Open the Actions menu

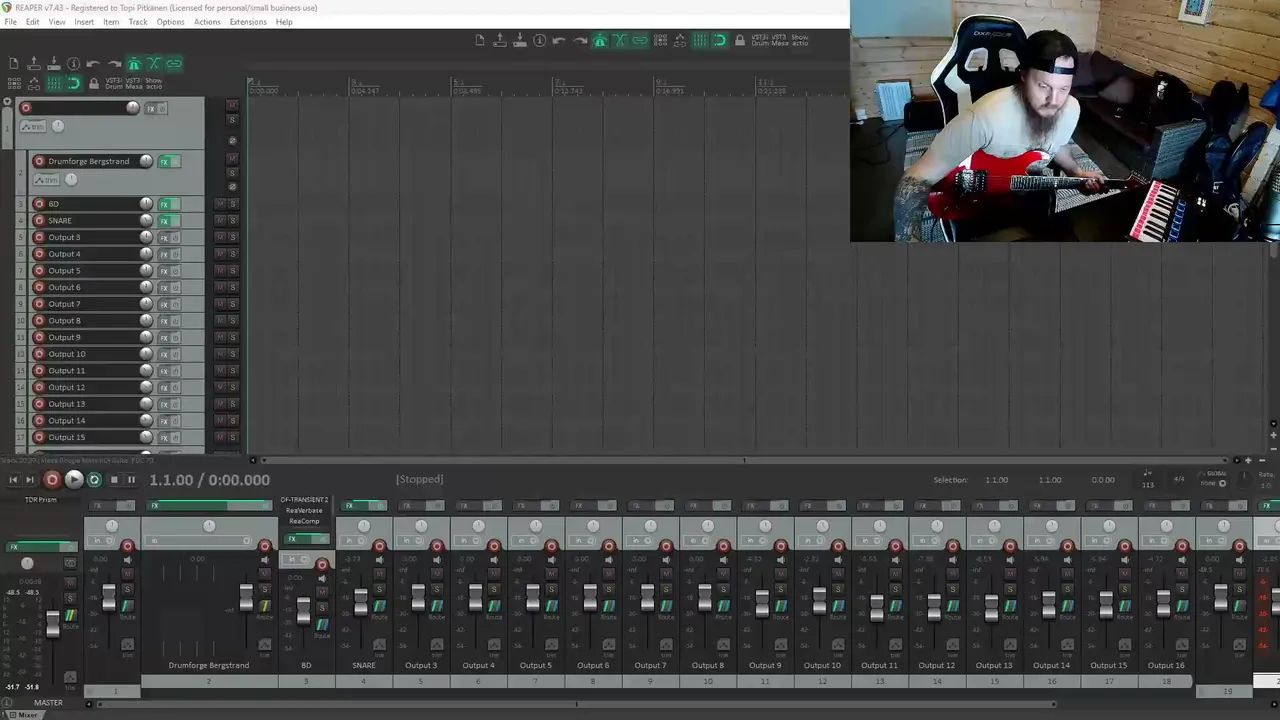(207, 22)
